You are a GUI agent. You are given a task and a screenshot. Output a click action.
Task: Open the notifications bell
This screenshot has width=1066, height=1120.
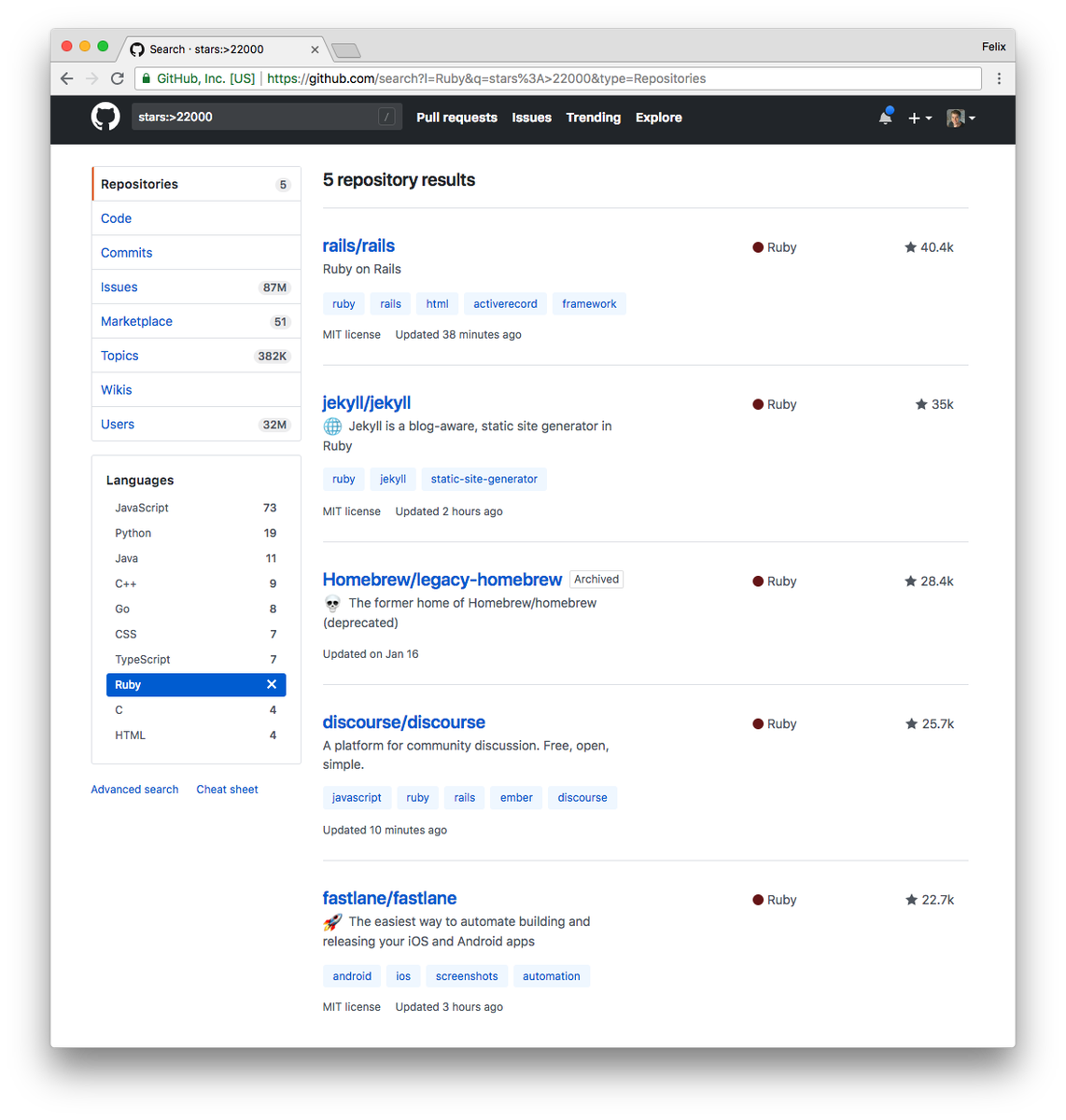click(886, 117)
